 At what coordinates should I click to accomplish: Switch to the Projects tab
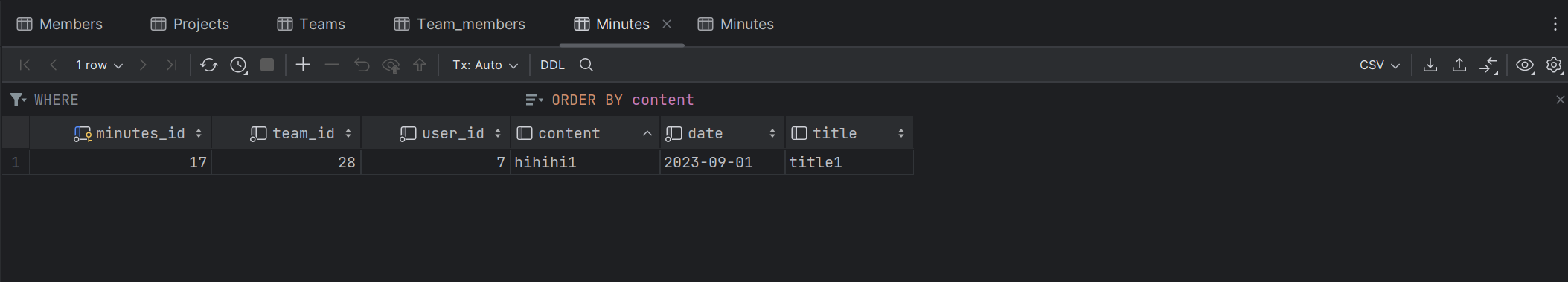pyautogui.click(x=190, y=24)
